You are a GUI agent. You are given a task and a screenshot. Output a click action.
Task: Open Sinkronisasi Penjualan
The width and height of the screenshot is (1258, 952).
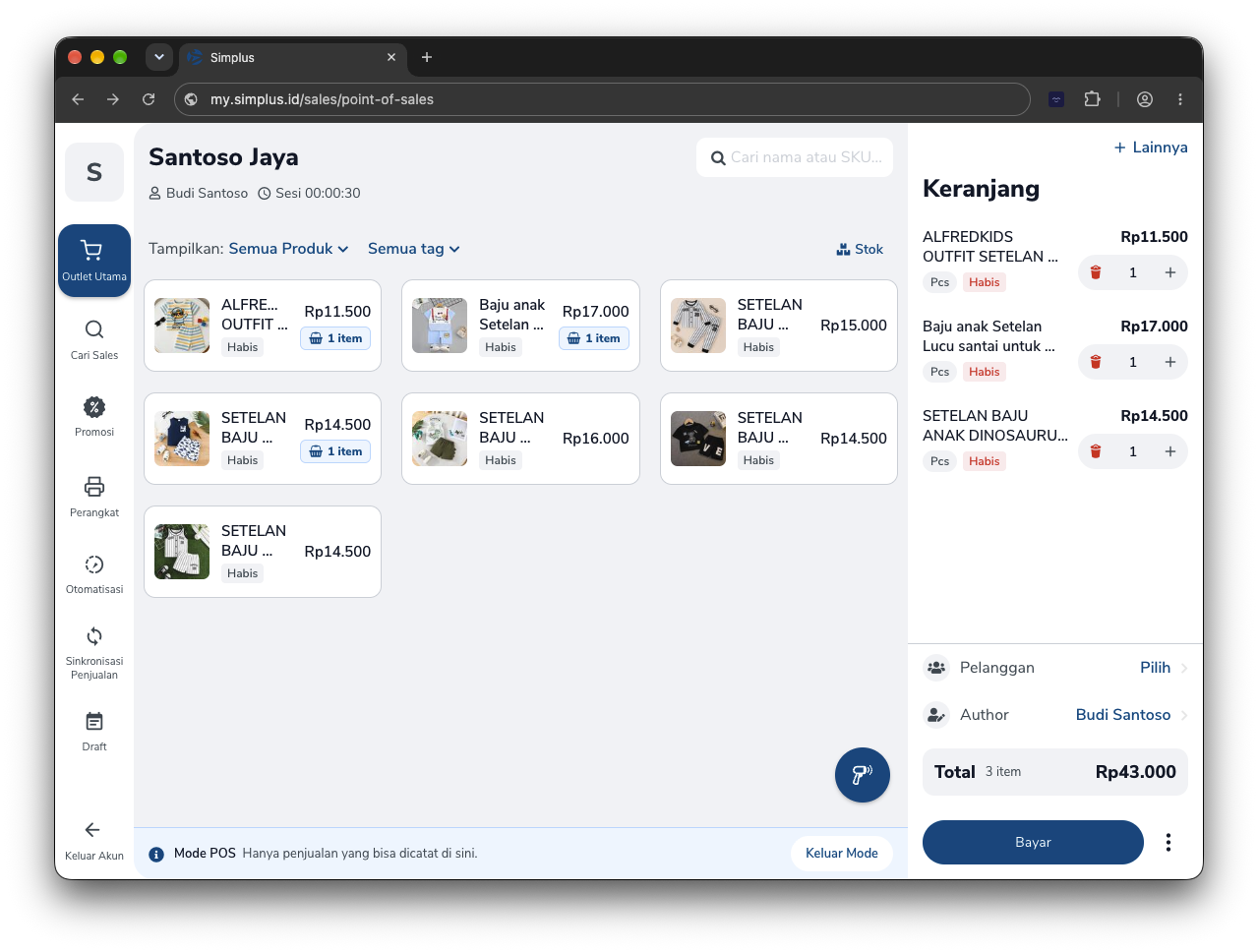click(x=94, y=653)
